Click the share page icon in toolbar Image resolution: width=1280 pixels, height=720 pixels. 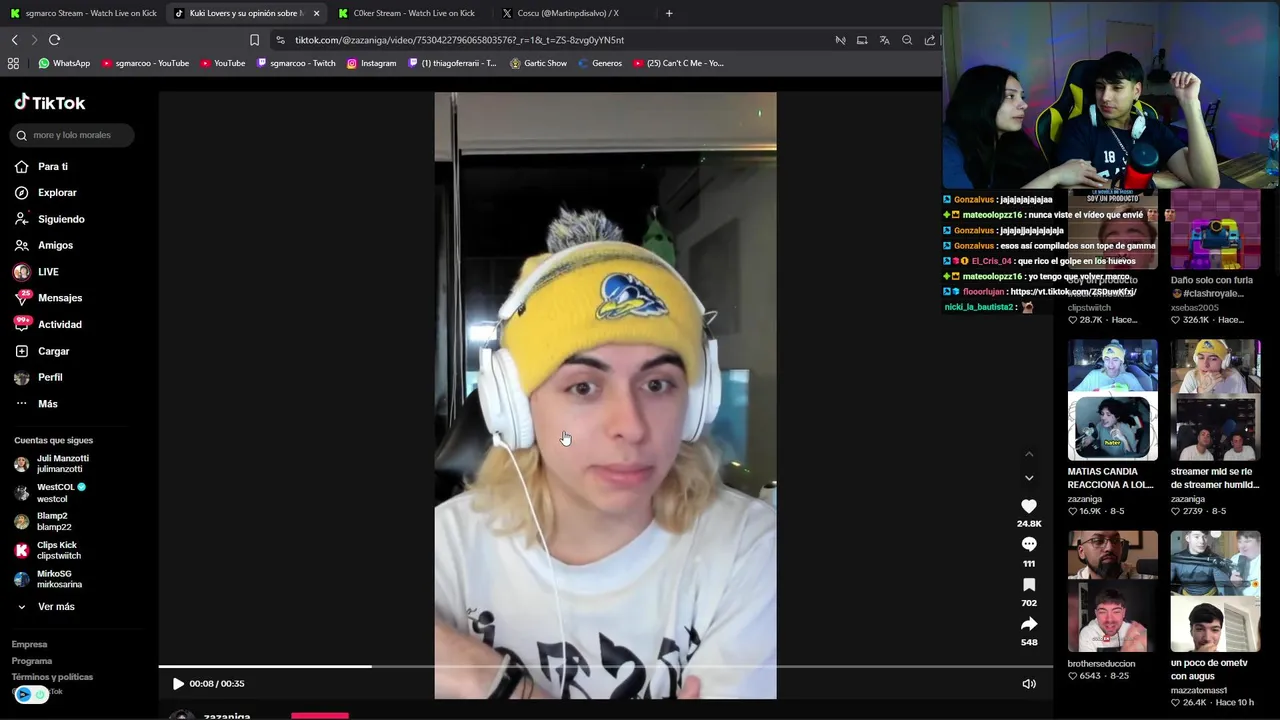(x=930, y=40)
